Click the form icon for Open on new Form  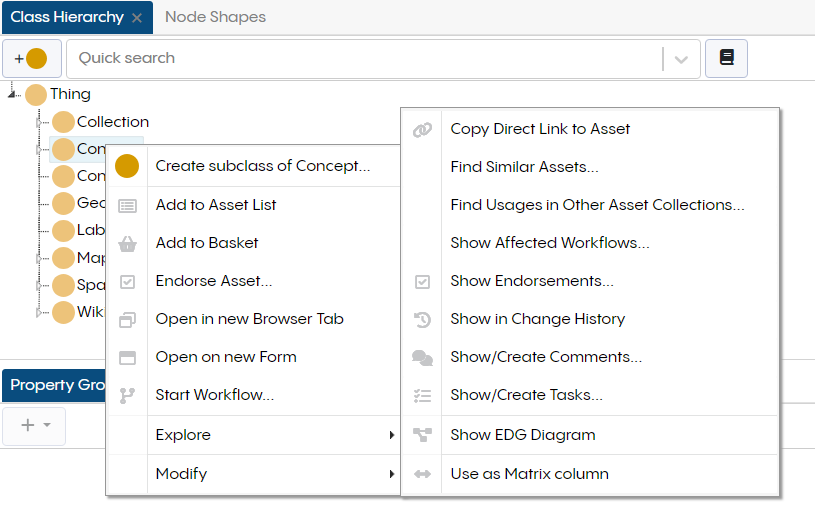pyautogui.click(x=127, y=358)
